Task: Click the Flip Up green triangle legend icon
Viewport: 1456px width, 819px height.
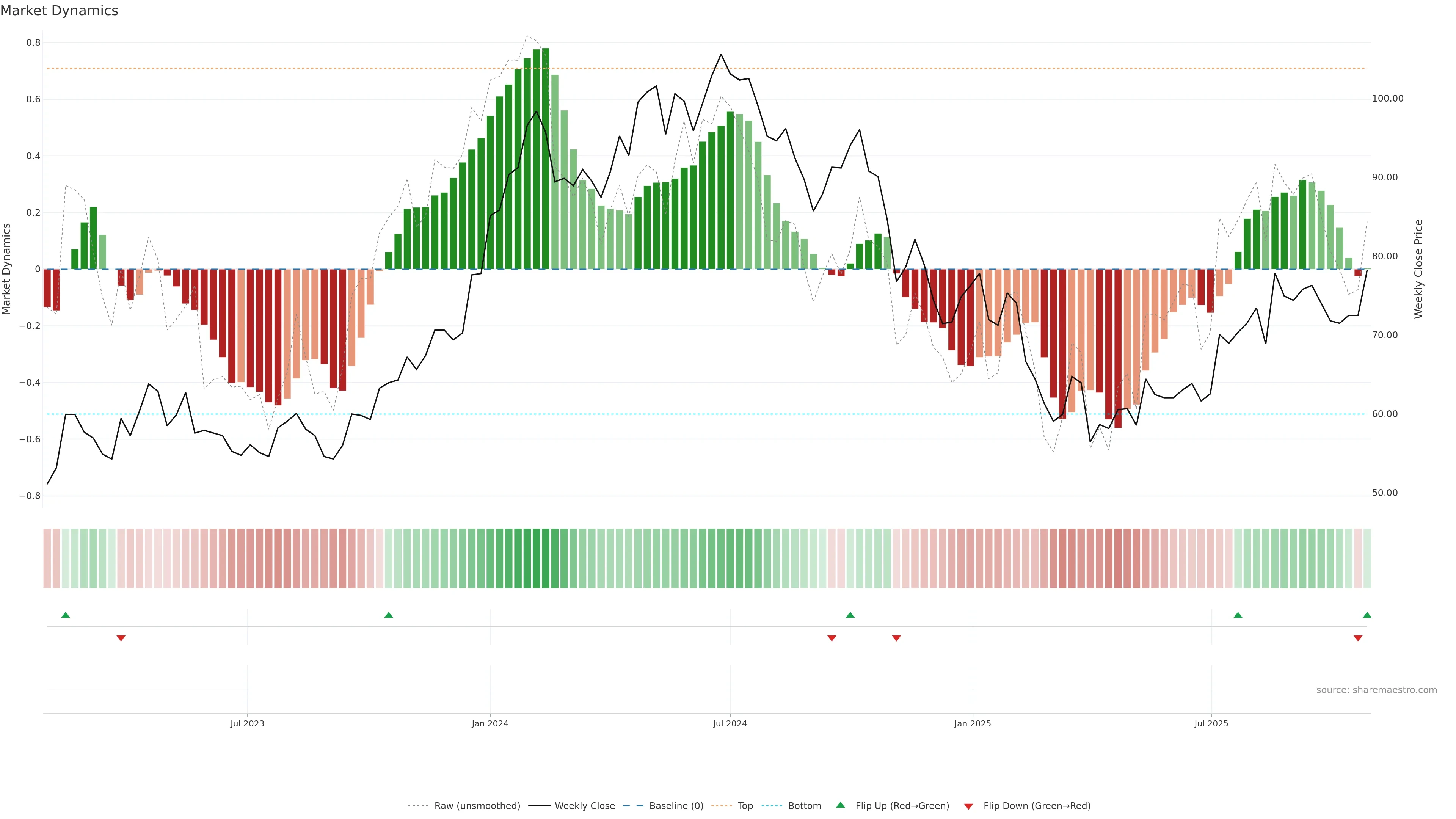Action: pos(840,805)
